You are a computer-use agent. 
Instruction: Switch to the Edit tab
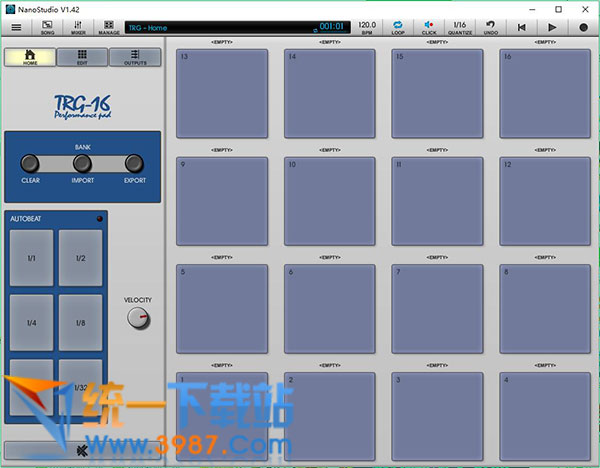click(x=82, y=57)
